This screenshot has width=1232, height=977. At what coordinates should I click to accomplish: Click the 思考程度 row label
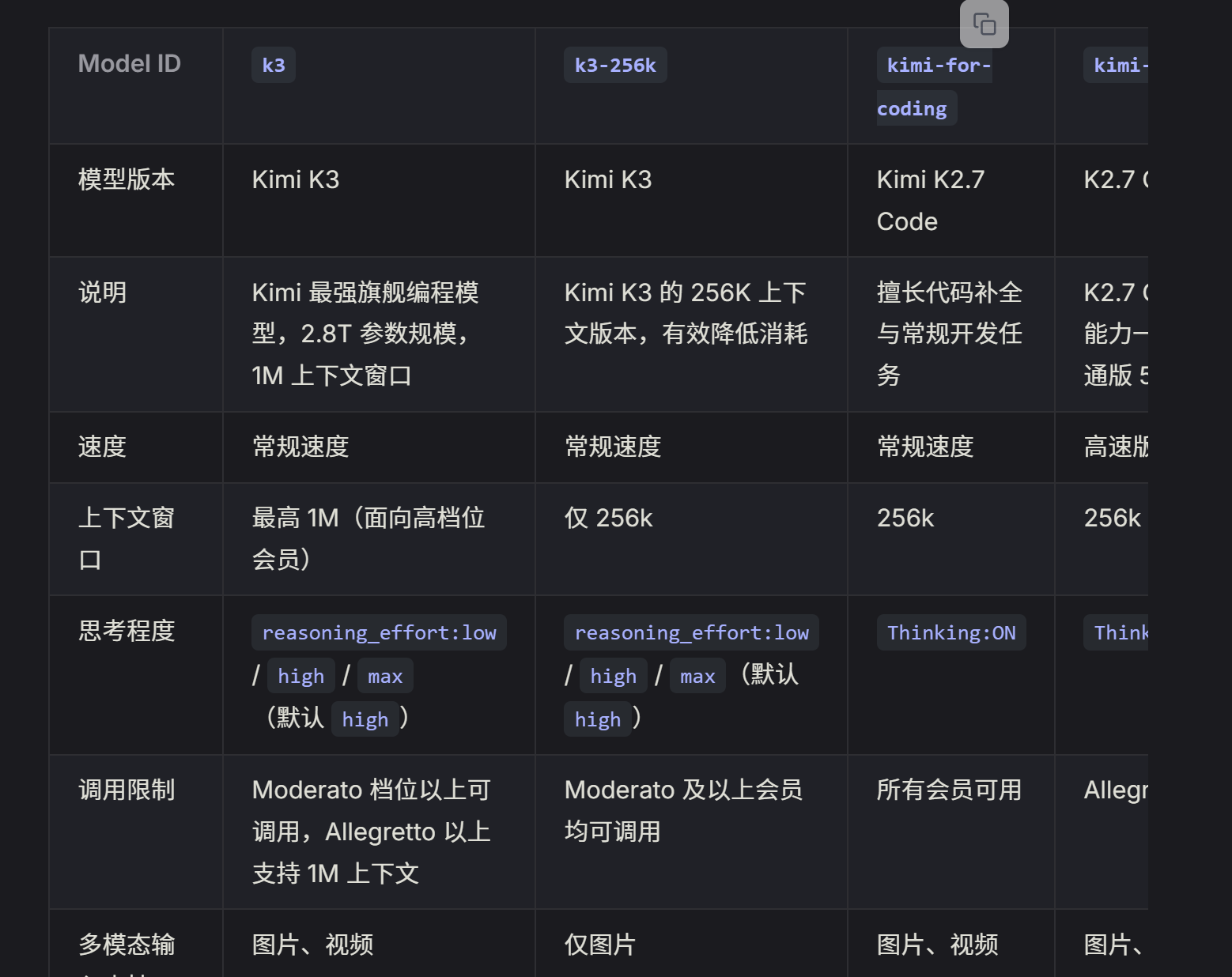pyautogui.click(x=127, y=631)
